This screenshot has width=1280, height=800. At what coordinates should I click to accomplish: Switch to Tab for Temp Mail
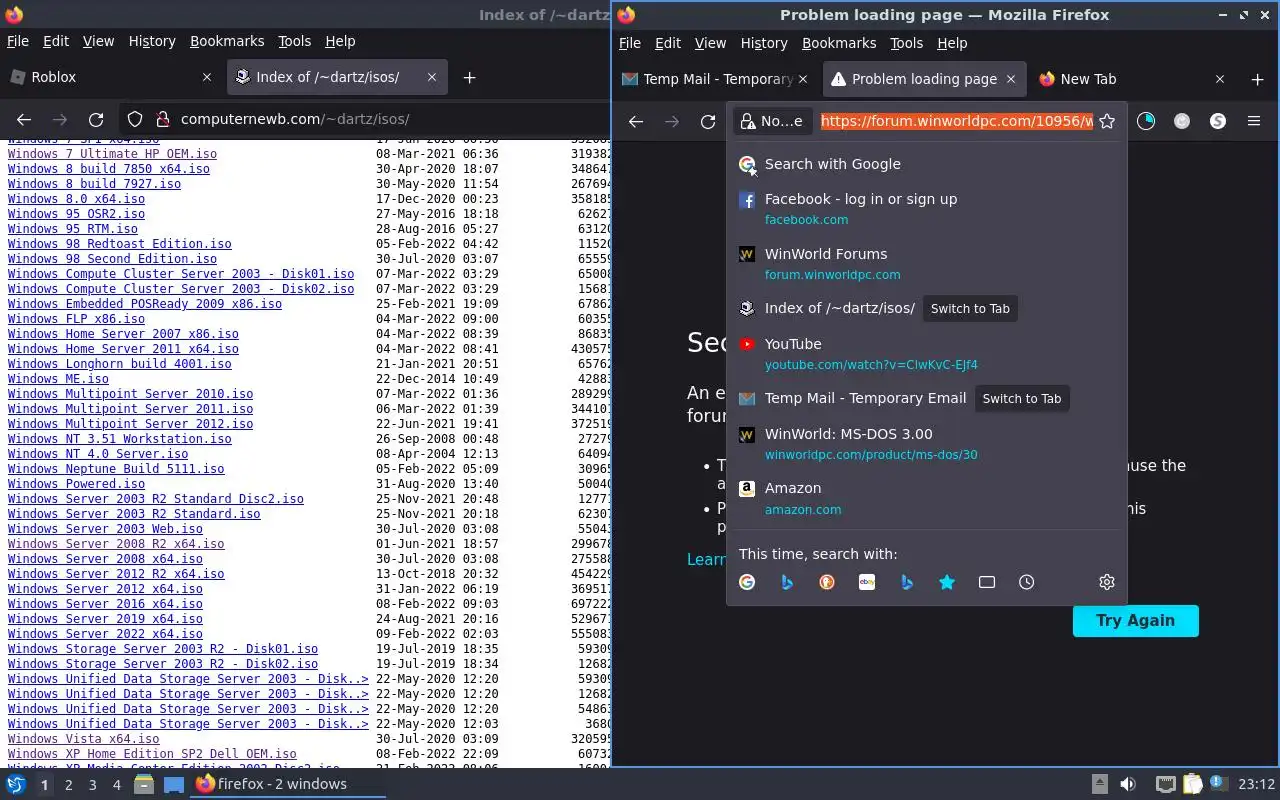[1022, 398]
